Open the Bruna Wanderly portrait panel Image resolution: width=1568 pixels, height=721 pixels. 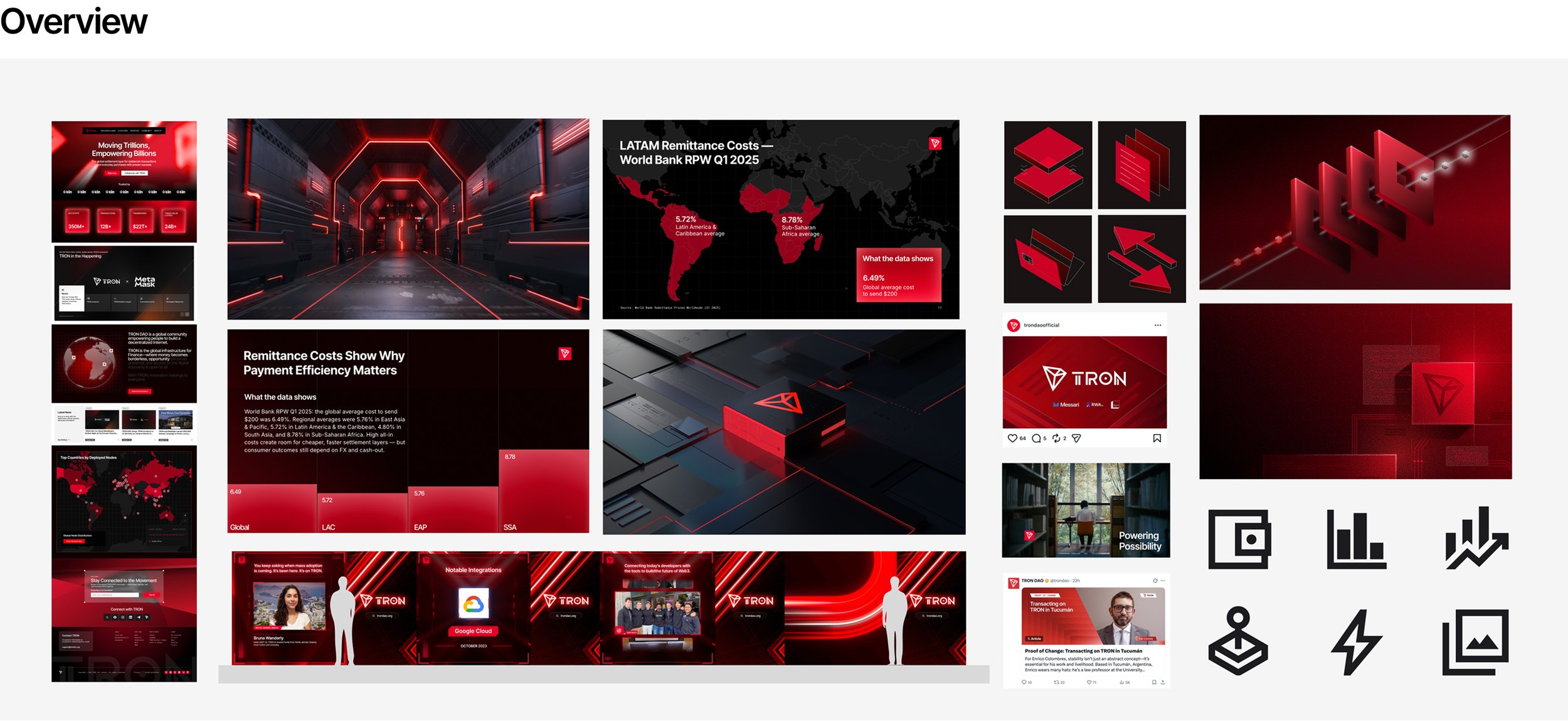tap(289, 606)
